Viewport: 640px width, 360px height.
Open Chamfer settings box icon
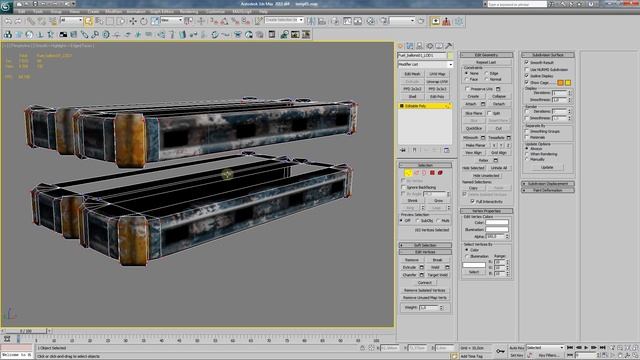(422, 275)
